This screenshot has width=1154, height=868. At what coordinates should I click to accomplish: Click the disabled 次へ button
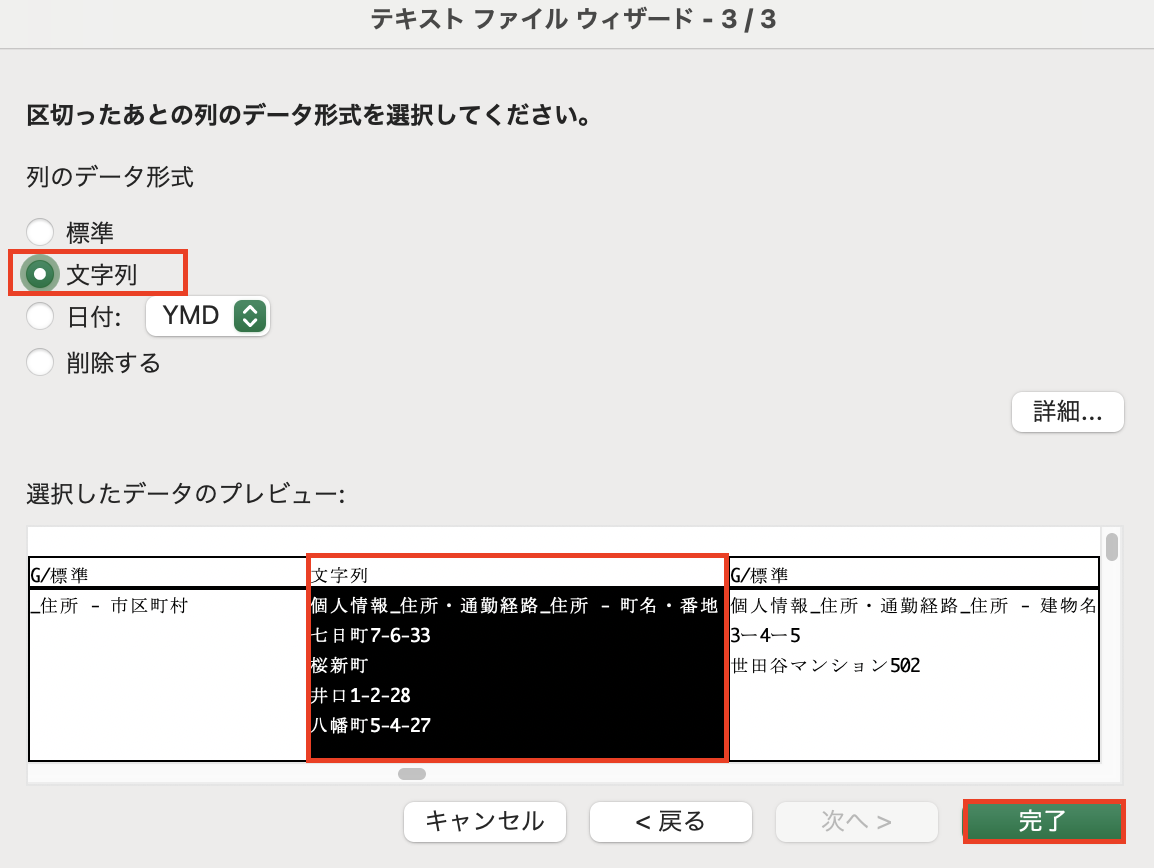pos(856,821)
